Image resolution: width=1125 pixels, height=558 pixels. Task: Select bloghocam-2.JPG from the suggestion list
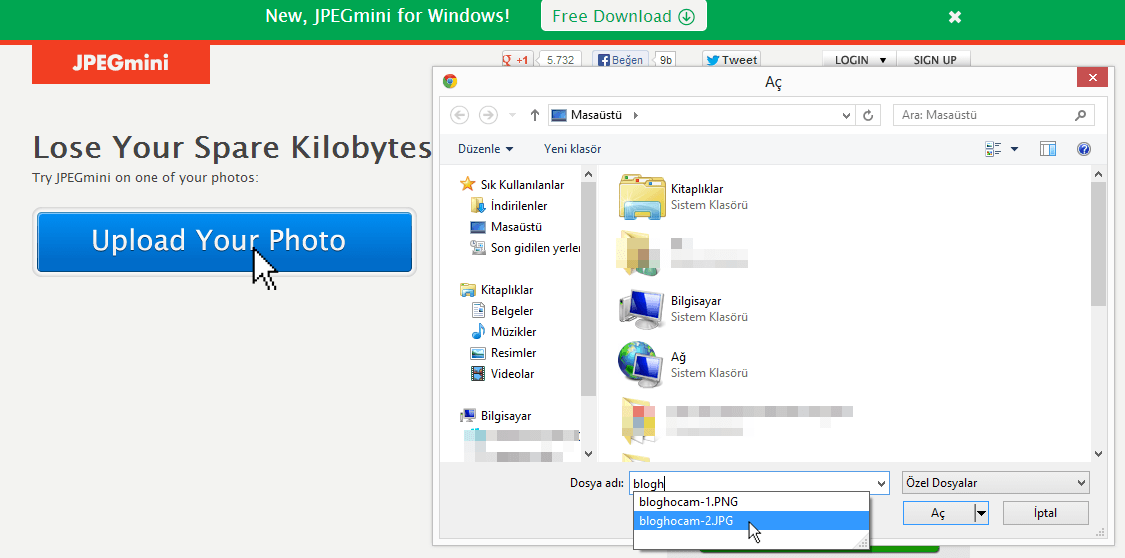[686, 521]
